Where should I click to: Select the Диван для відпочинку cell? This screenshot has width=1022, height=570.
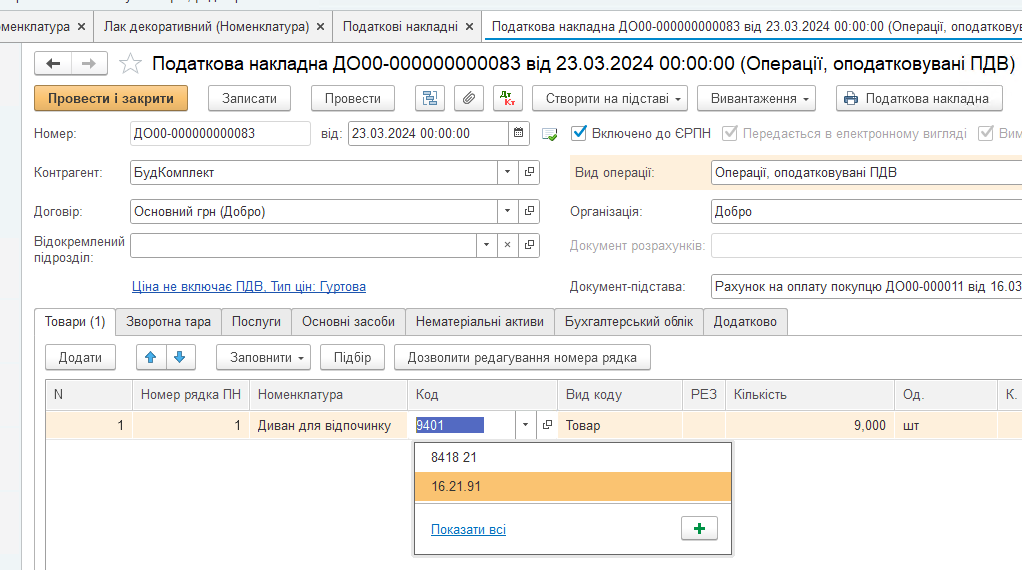point(328,425)
